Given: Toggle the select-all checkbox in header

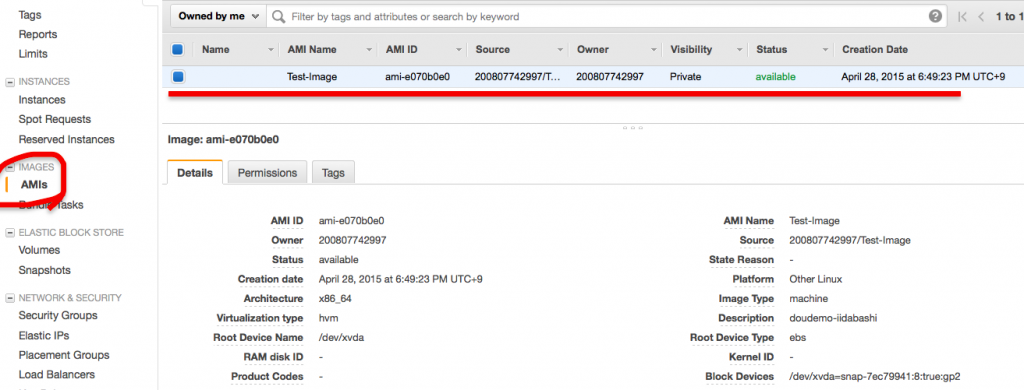Looking at the screenshot, I should tap(178, 49).
